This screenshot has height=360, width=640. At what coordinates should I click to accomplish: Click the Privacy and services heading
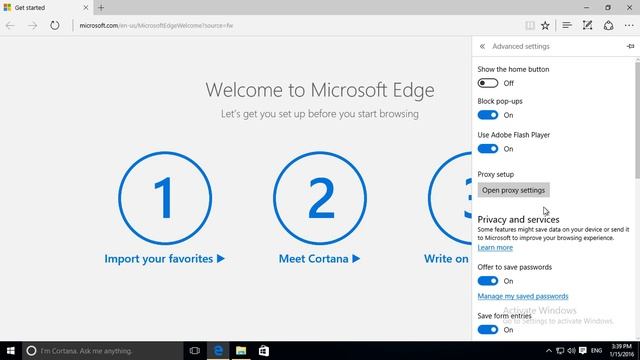(x=518, y=219)
